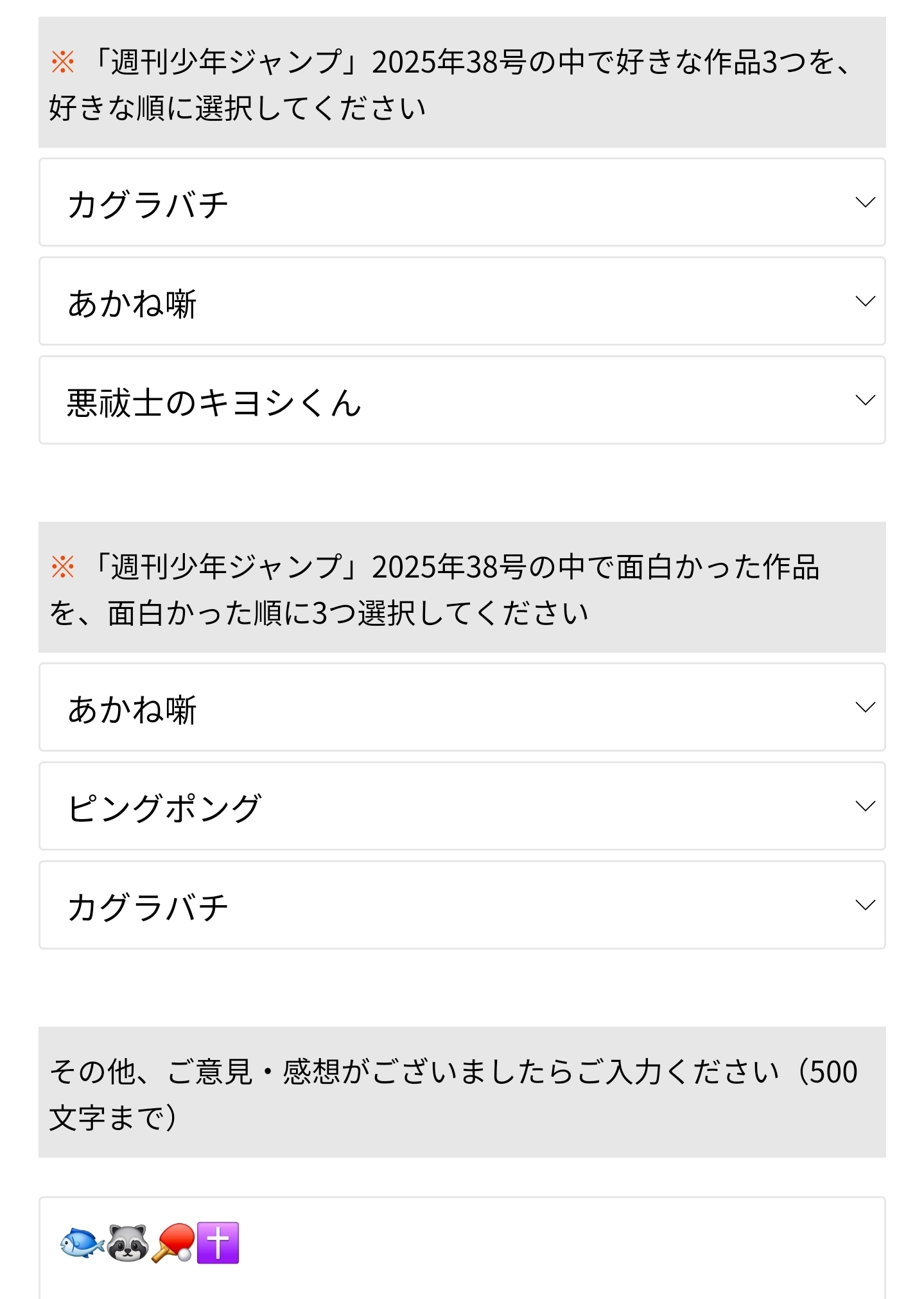Tap chevron of あかね噺 selector in 好きな作品 section
This screenshot has width=924, height=1299.
(865, 301)
